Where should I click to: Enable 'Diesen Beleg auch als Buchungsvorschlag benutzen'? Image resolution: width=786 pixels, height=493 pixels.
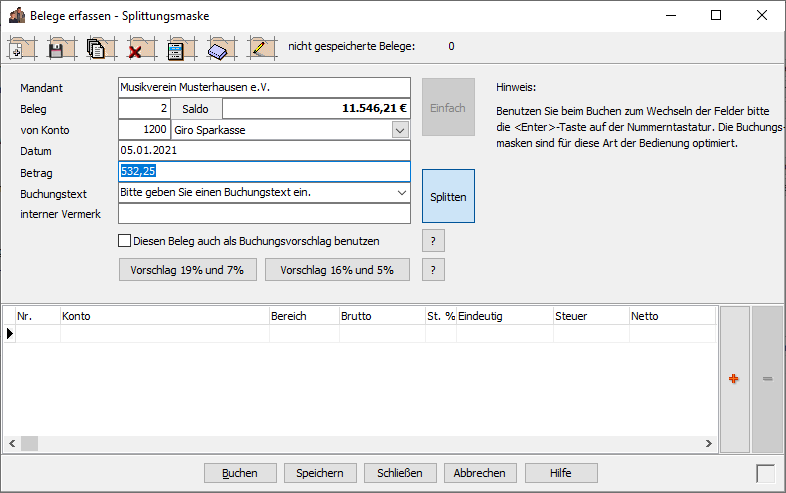pyautogui.click(x=125, y=241)
